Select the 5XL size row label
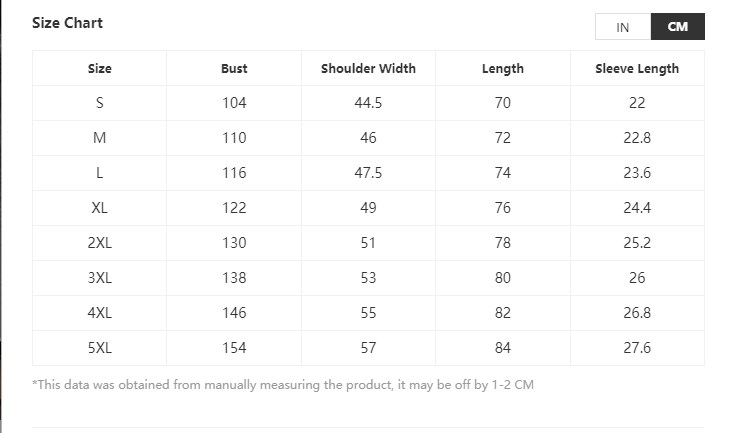 (x=100, y=348)
